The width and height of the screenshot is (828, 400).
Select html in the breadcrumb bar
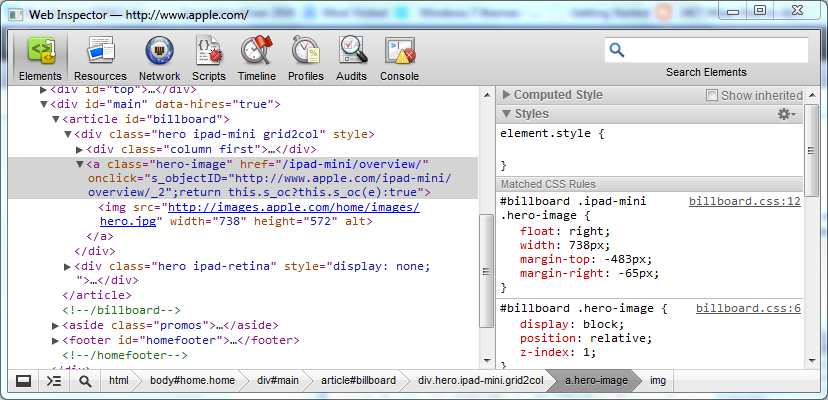point(119,380)
